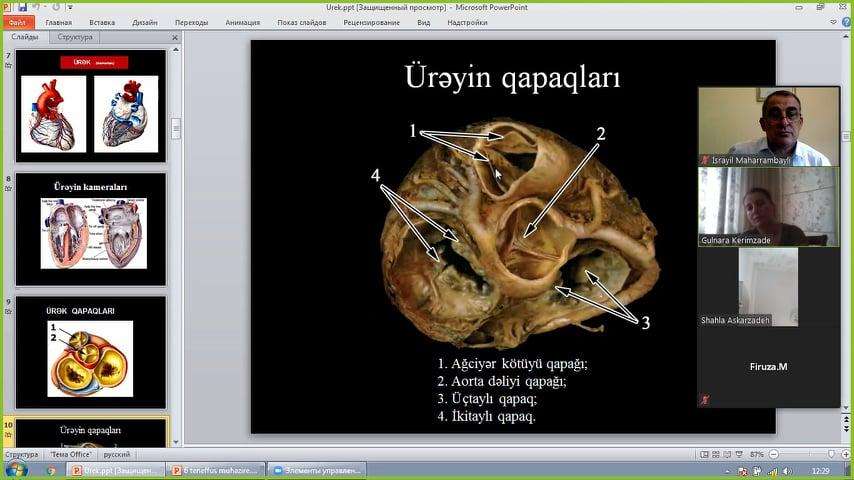Click the русский language indicator
This screenshot has width=854, height=480.
pyautogui.click(x=117, y=454)
